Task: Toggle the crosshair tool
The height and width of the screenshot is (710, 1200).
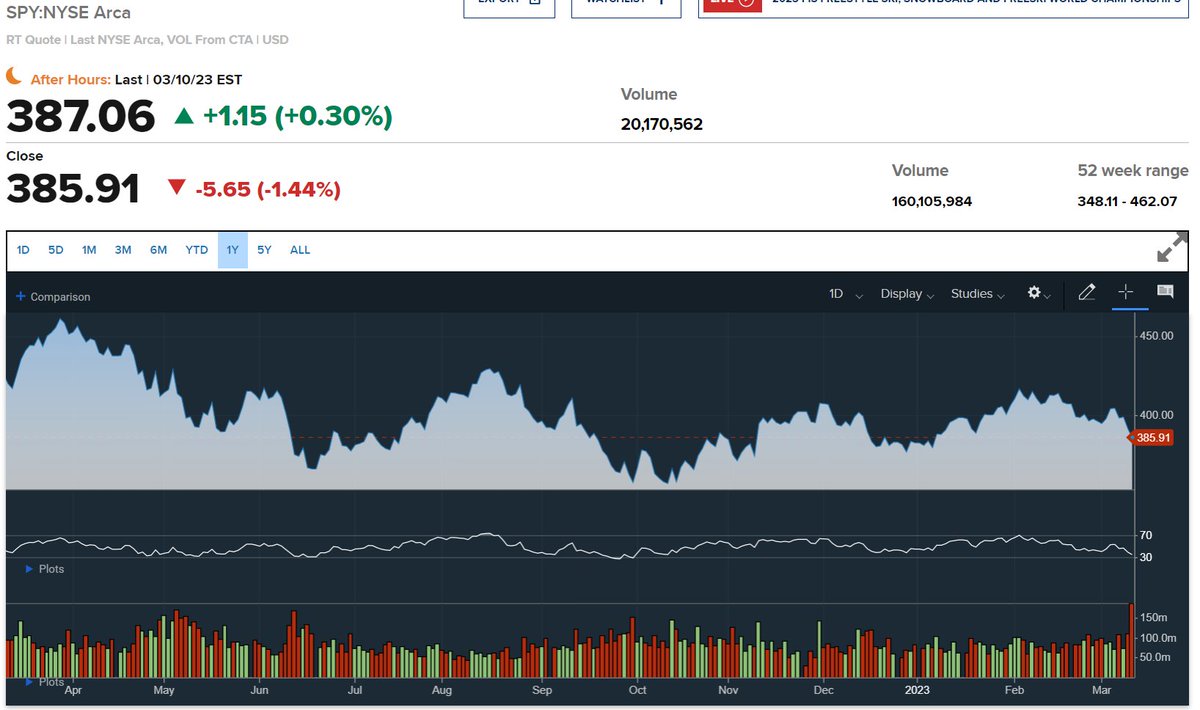Action: (x=1126, y=292)
